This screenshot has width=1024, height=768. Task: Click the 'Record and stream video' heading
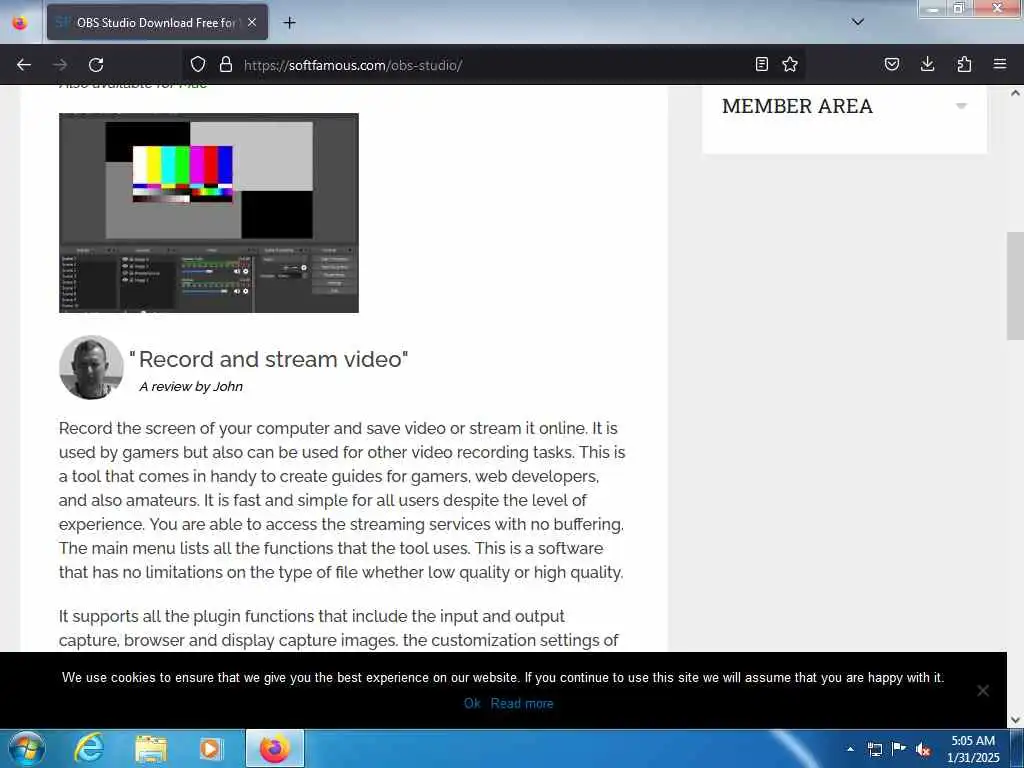click(x=269, y=359)
